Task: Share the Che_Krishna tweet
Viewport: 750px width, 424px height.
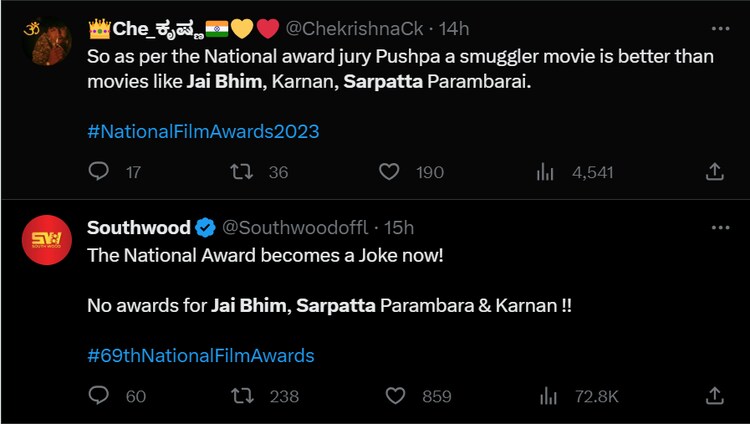Action: (x=715, y=172)
